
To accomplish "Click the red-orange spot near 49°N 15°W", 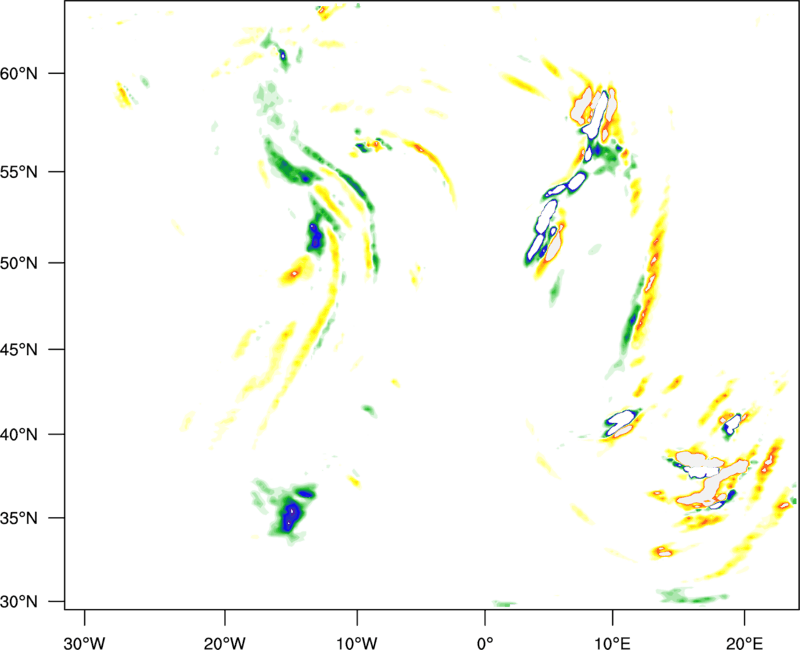I will click(295, 271).
